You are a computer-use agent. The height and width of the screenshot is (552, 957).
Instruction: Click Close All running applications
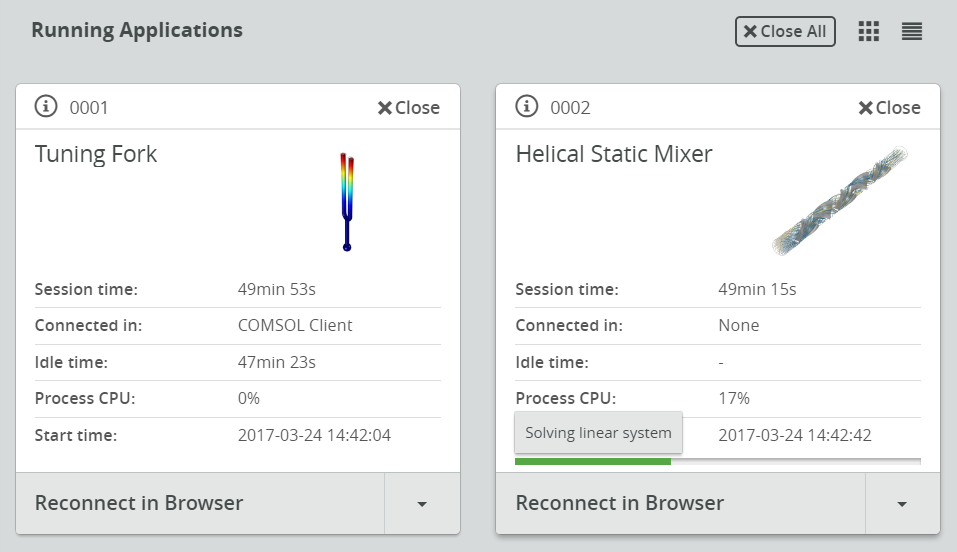[785, 32]
